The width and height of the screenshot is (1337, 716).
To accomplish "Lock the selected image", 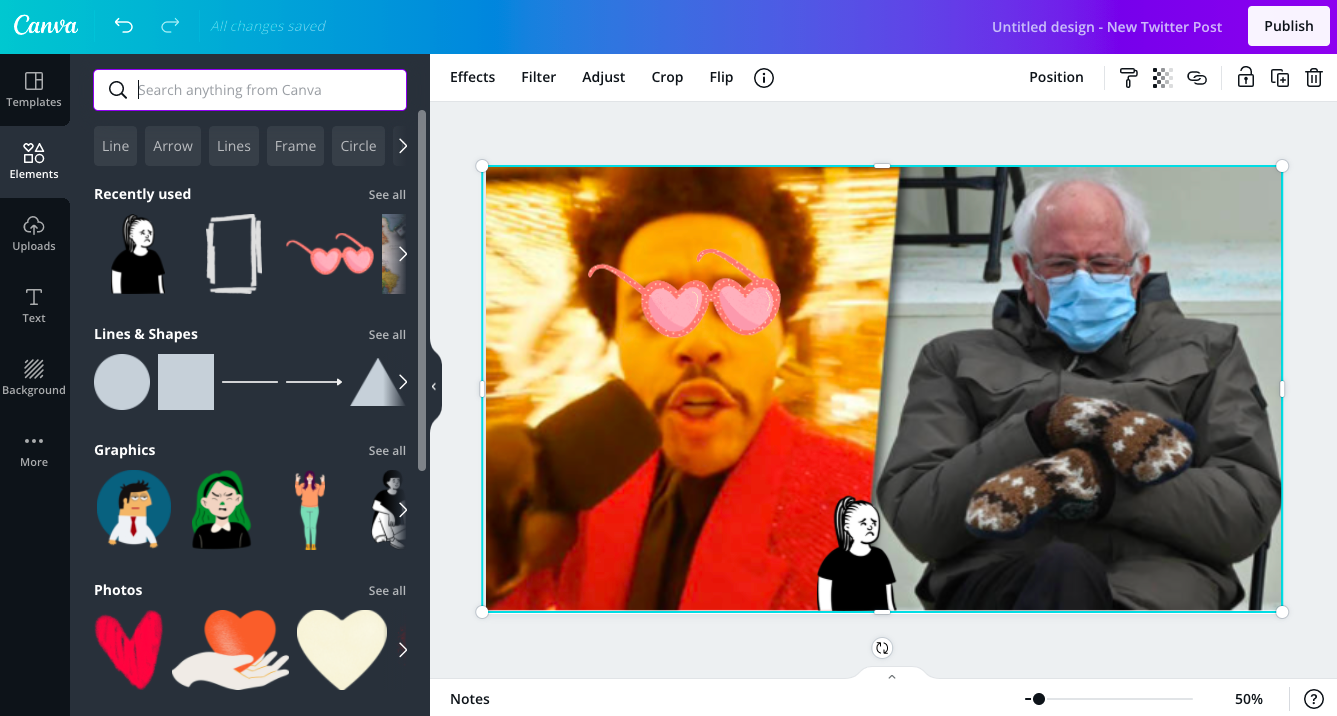I will click(1245, 77).
